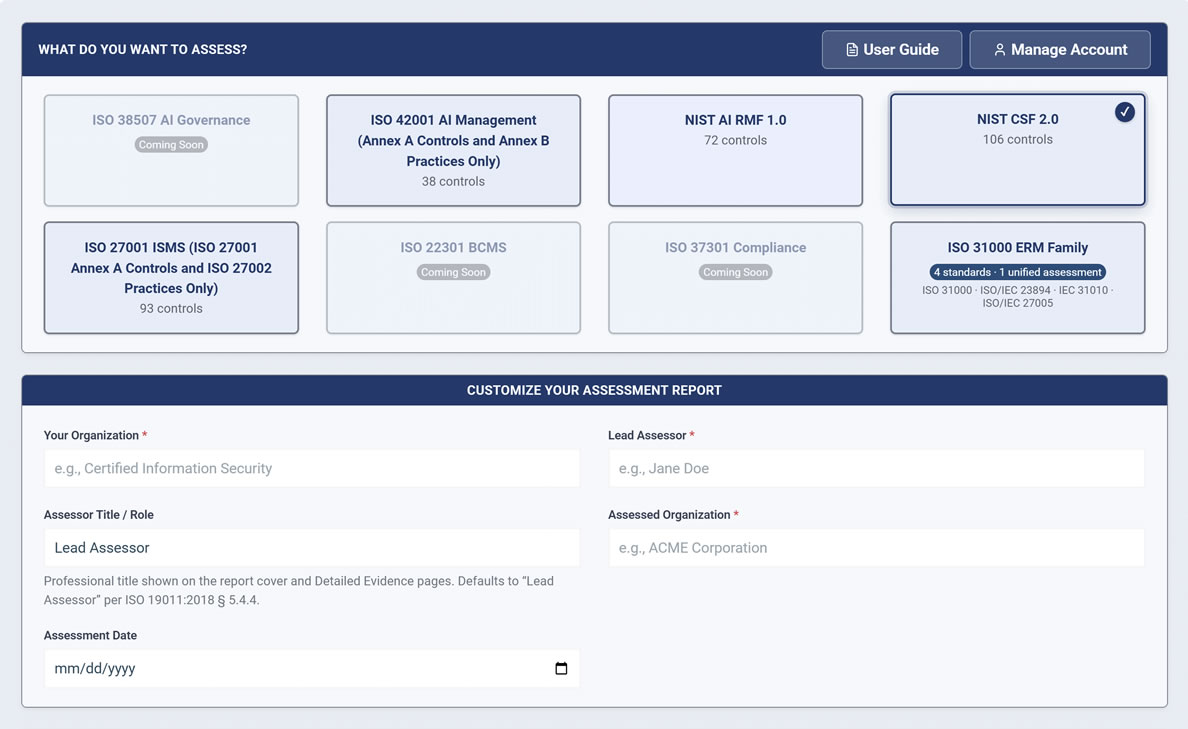Click the ISO 22301 BCMS card

click(x=453, y=277)
